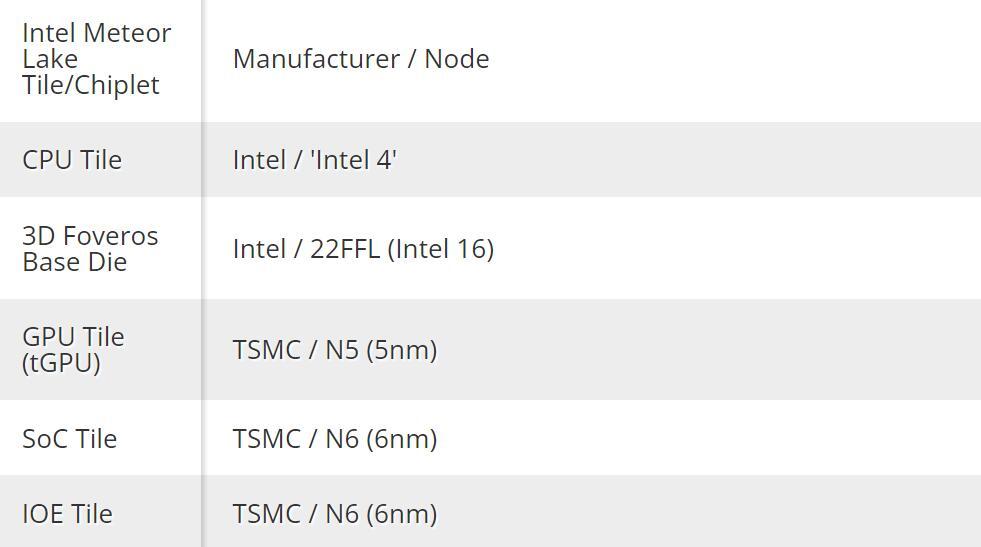This screenshot has width=981, height=547.
Task: Click the '3D Foveros Base Die' cell
Action: (x=90, y=249)
